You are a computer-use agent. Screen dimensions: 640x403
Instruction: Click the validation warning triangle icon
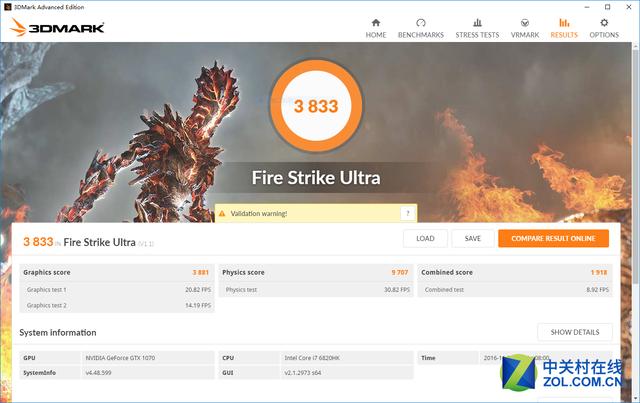222,214
